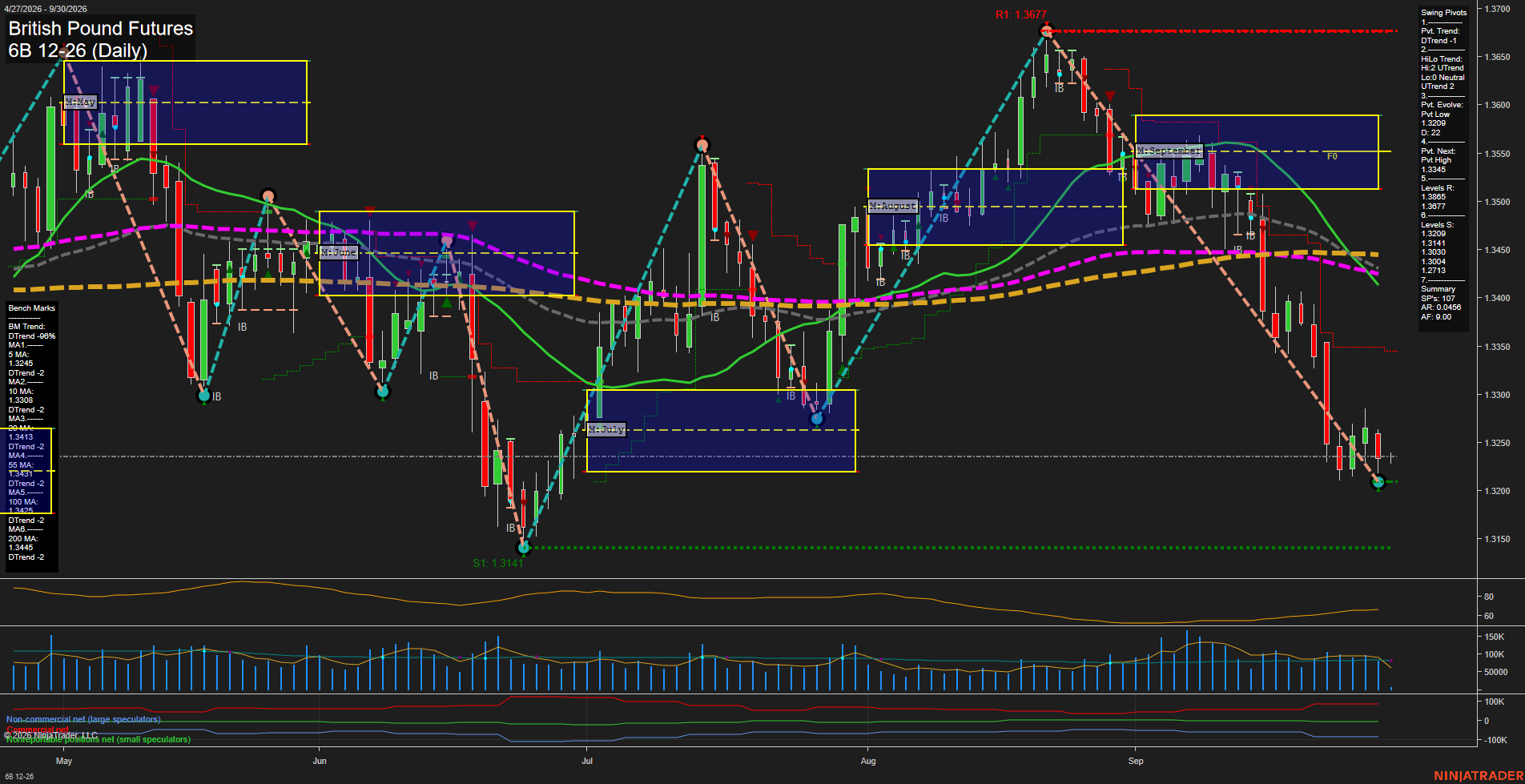
Task: Click the 1.3250 price axis label
Action: pos(1498,443)
